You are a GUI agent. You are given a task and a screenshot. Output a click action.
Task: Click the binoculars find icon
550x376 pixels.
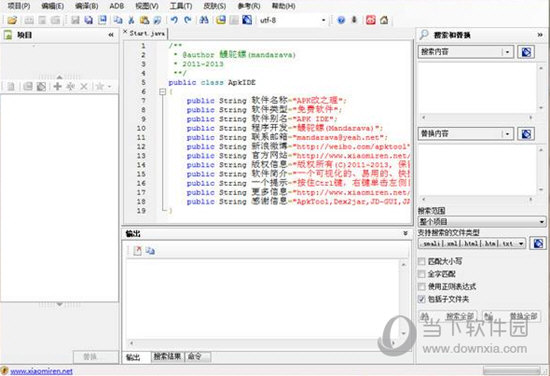click(x=204, y=20)
